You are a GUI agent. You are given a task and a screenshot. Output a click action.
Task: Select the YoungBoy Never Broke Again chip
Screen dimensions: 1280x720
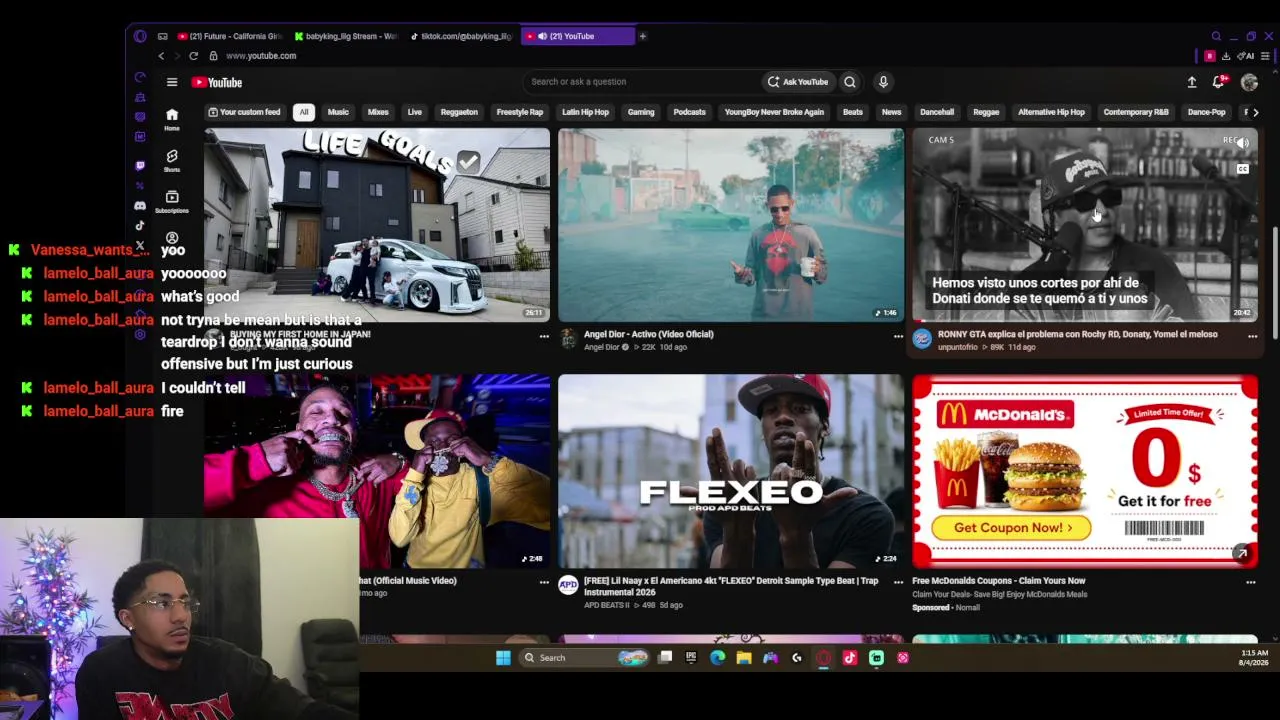pos(774,112)
